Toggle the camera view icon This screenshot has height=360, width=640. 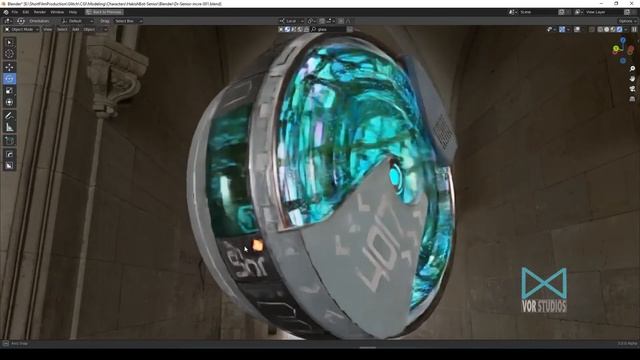click(x=632, y=89)
